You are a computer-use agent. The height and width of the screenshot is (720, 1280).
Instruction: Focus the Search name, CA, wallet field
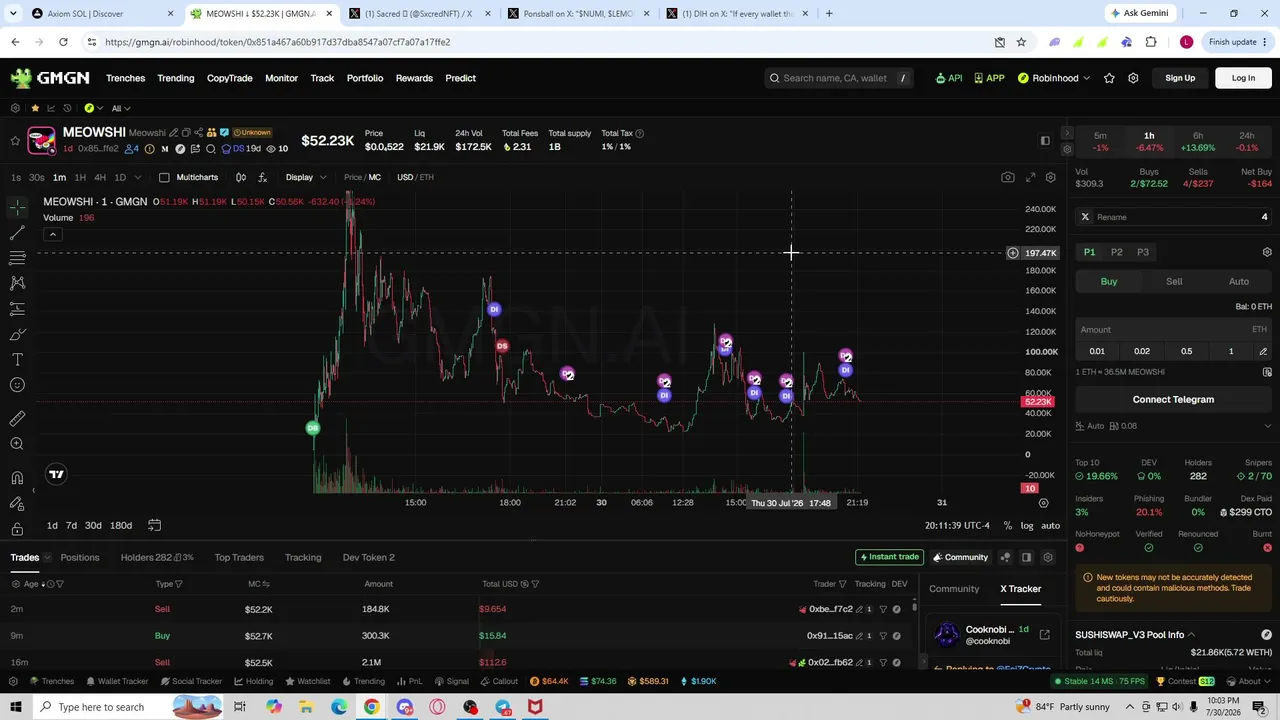point(838,78)
